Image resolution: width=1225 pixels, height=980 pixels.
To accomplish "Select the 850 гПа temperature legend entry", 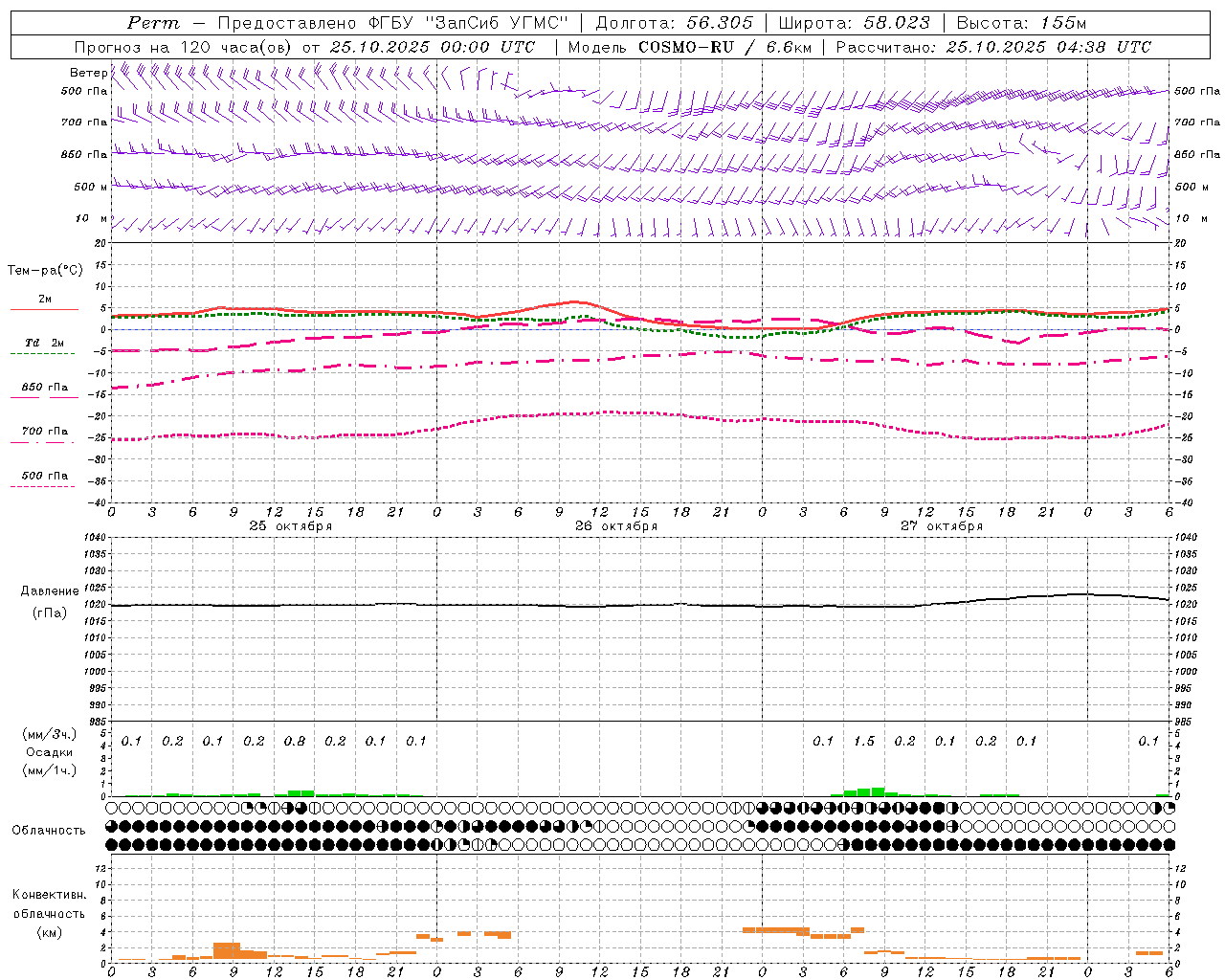I will click(x=44, y=388).
